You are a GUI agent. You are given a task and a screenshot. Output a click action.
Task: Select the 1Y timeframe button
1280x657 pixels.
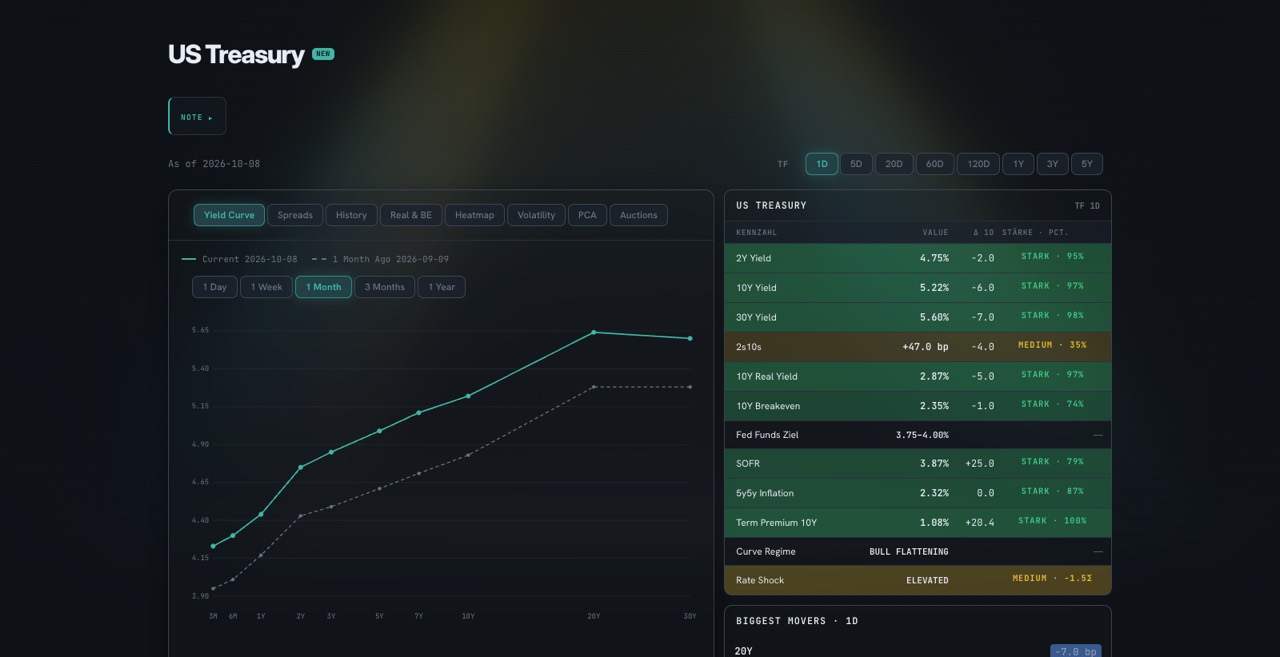pos(1018,164)
